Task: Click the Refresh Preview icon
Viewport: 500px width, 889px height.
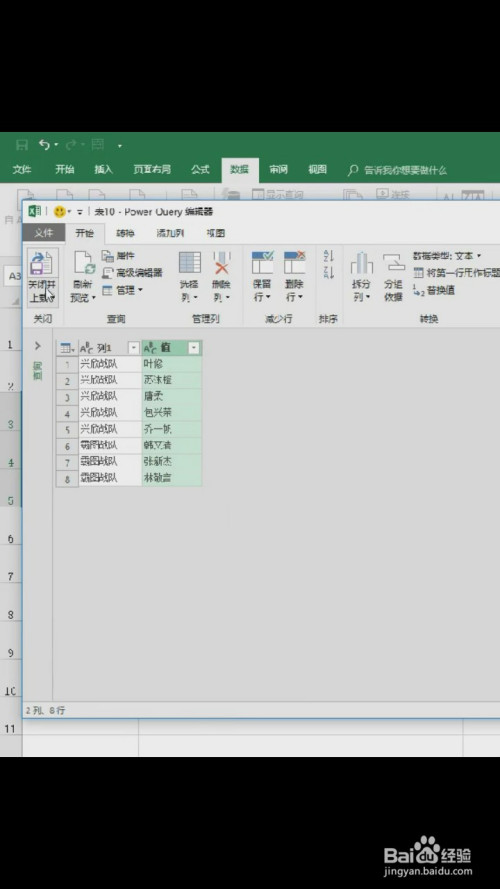Action: 84,263
